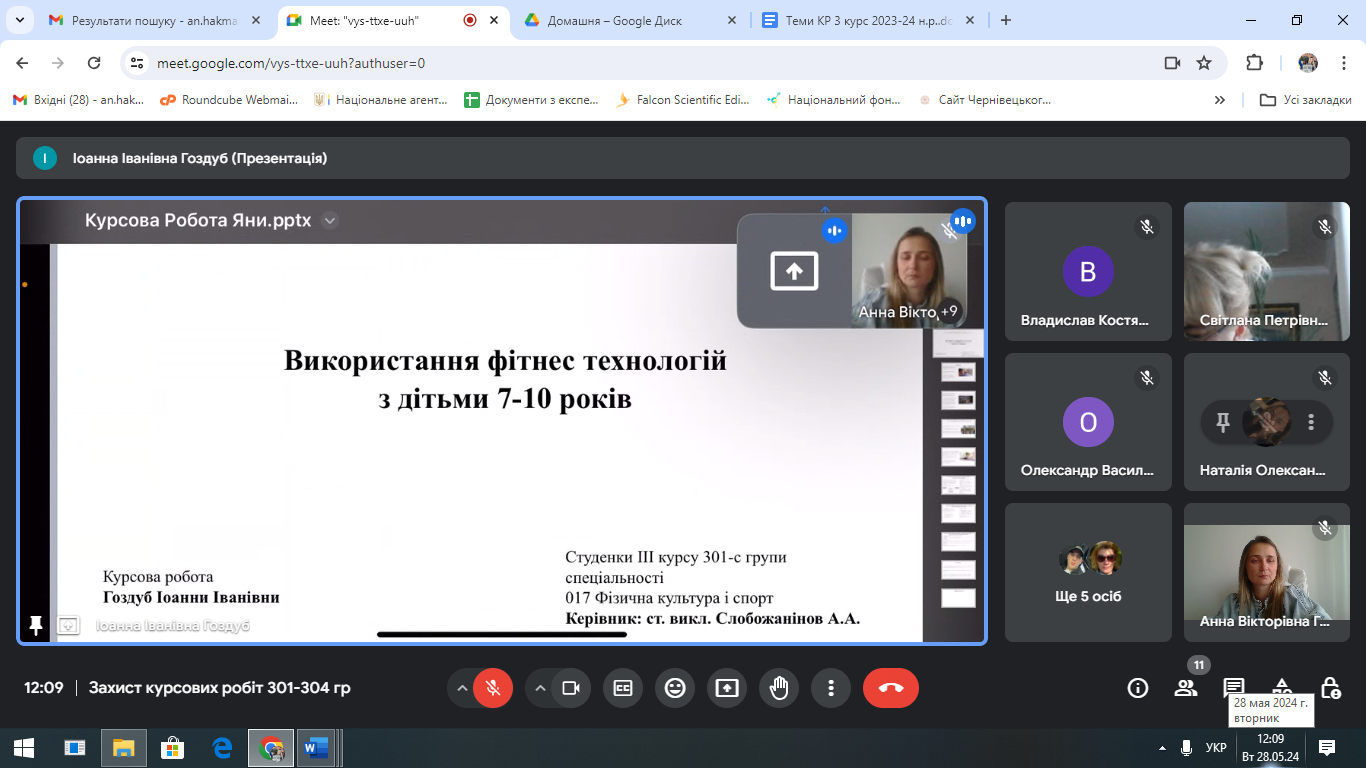Switch to the Gmail Результати пошуку tab
The width and height of the screenshot is (1366, 768).
point(155,20)
